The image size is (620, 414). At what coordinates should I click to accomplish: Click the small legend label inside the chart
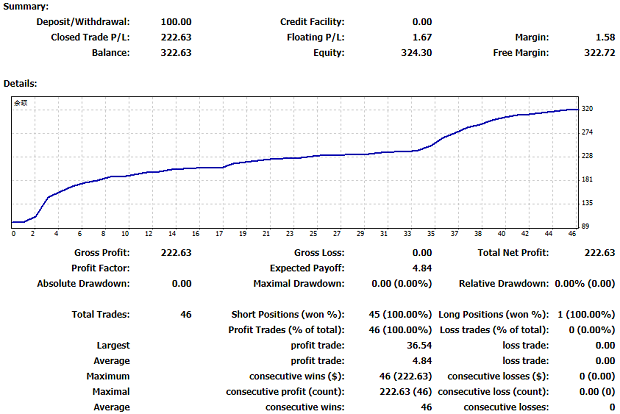(x=19, y=103)
